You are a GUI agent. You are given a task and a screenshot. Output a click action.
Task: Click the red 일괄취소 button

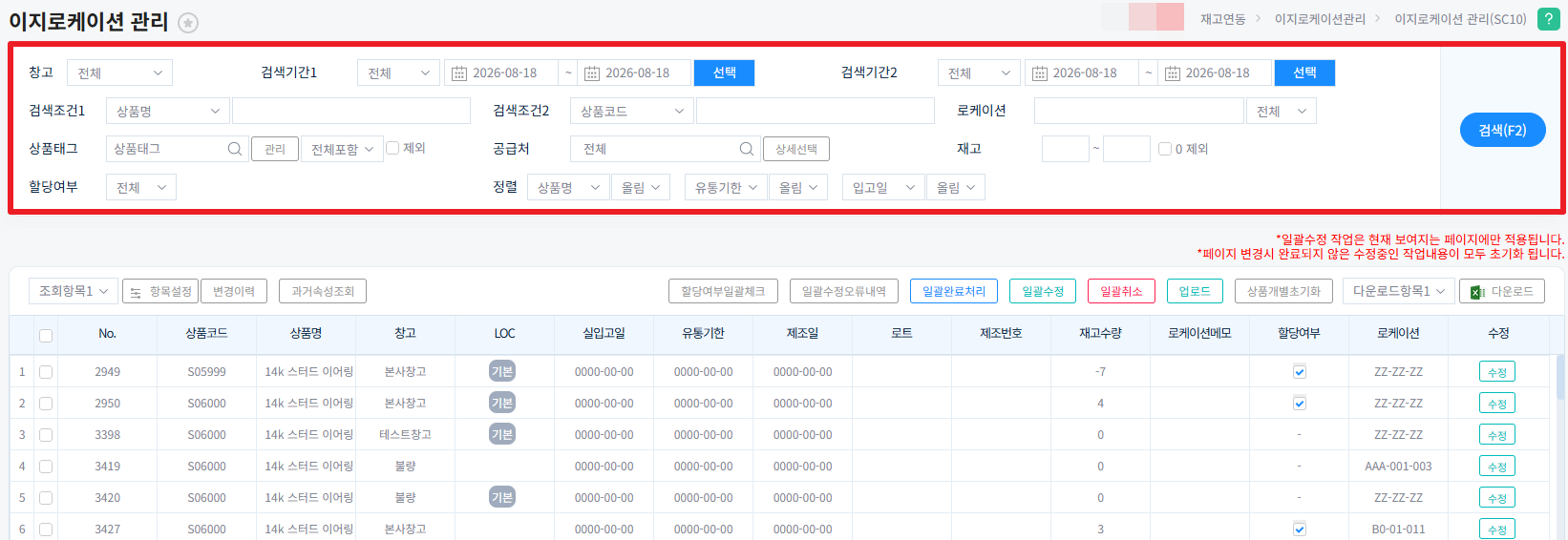(1121, 291)
